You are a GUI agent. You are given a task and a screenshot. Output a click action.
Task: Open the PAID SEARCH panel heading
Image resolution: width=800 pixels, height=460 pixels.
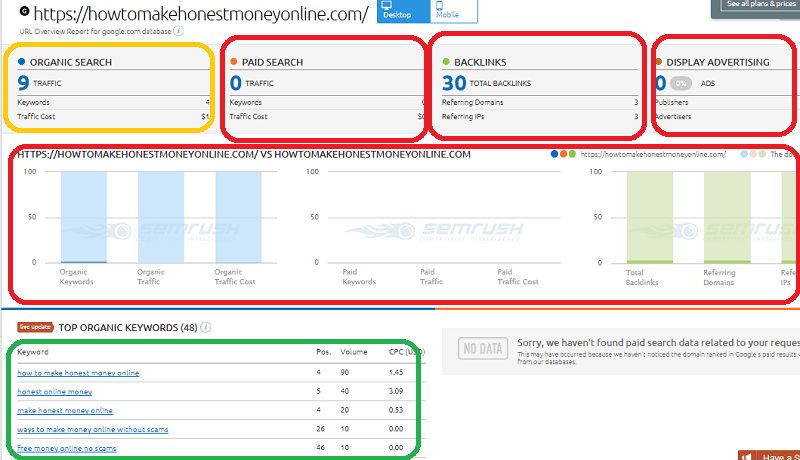[272, 62]
